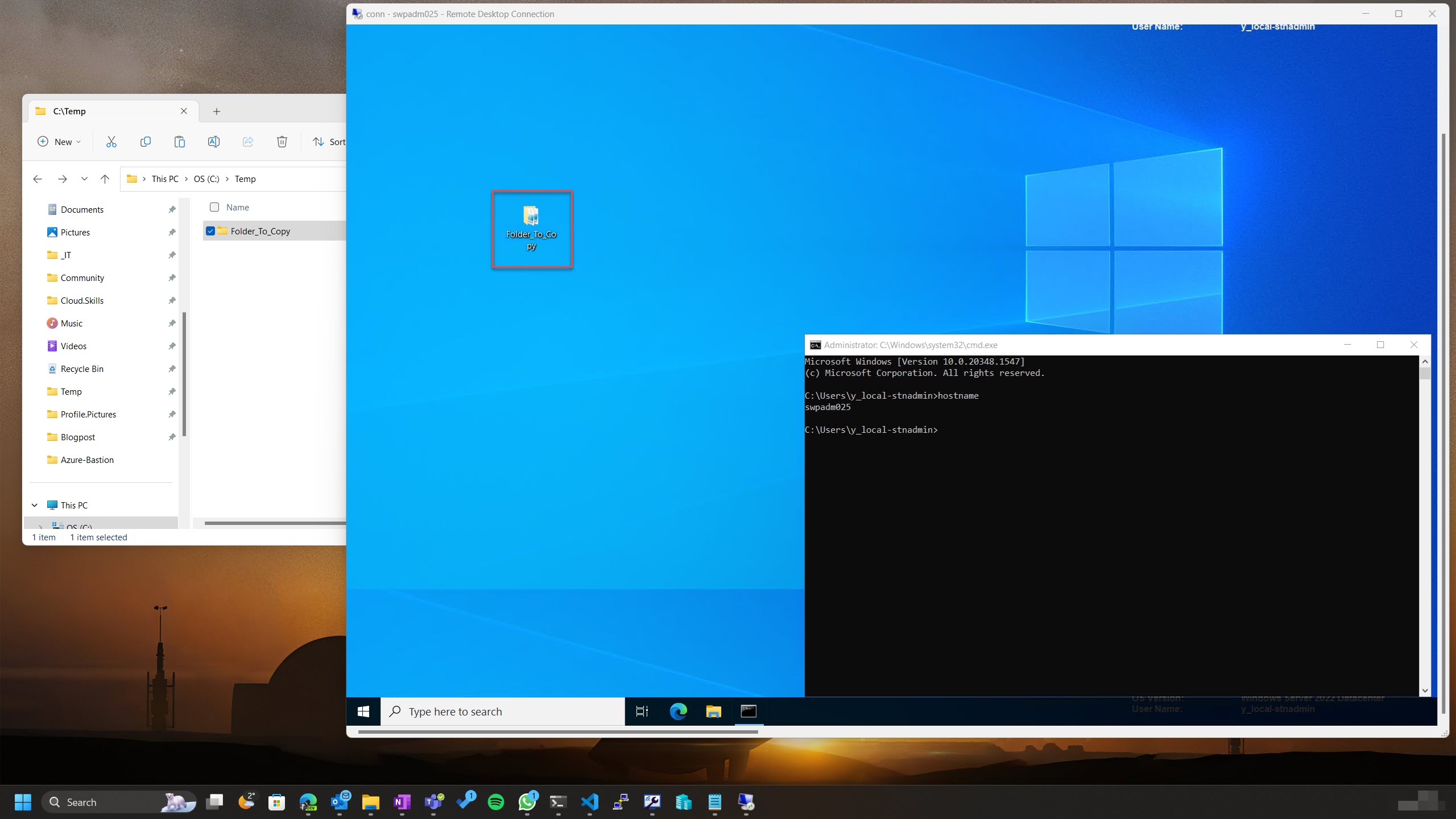Maximize the cmd.exe window
This screenshot has width=1456, height=819.
coord(1380,345)
